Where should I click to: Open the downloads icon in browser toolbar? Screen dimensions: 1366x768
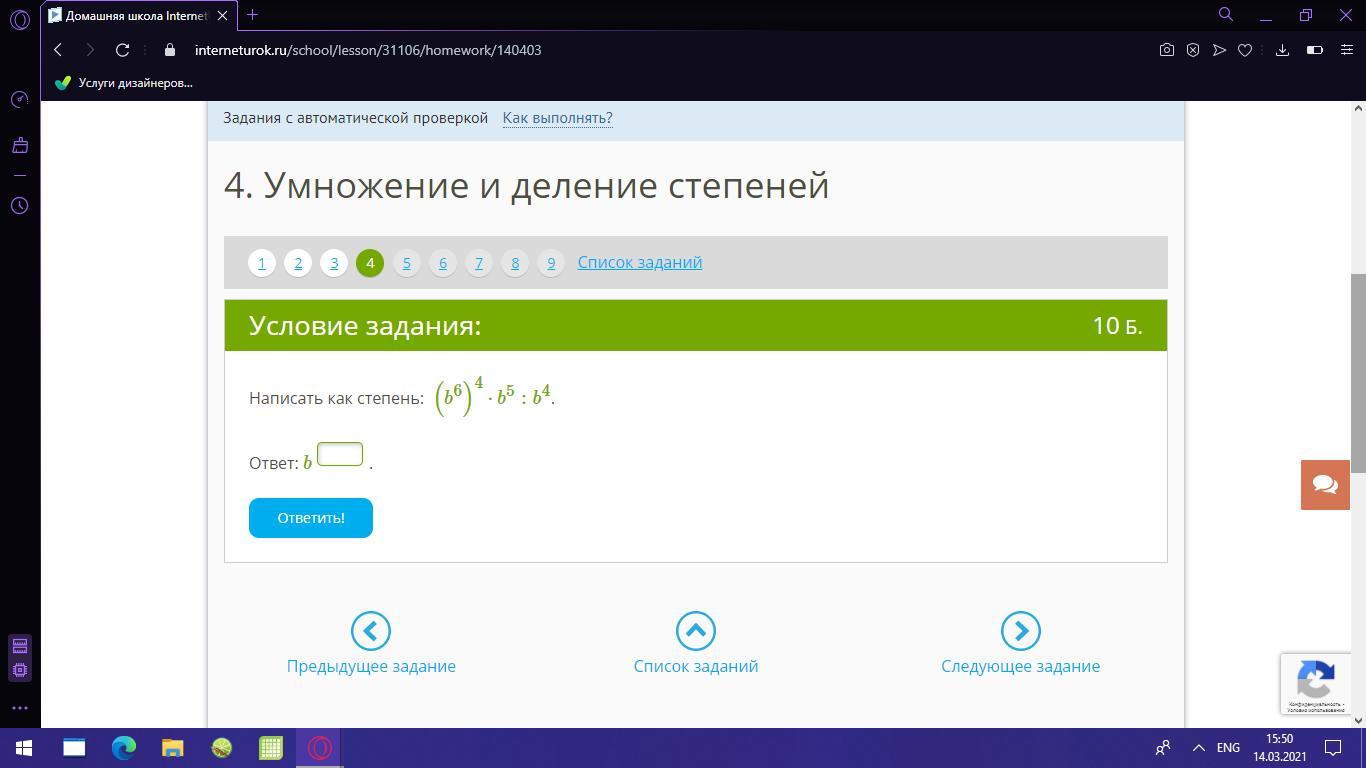tap(1282, 50)
